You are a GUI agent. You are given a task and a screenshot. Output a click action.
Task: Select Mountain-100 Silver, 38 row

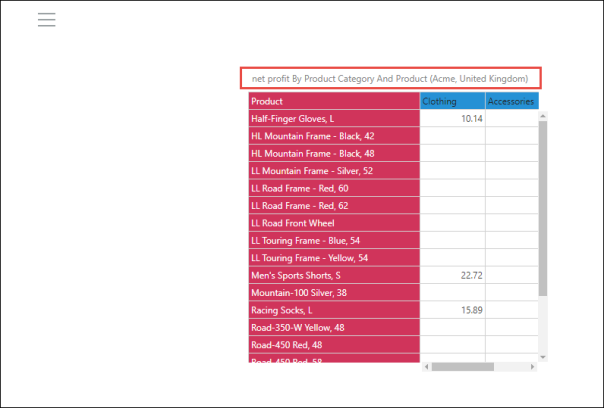tap(333, 293)
